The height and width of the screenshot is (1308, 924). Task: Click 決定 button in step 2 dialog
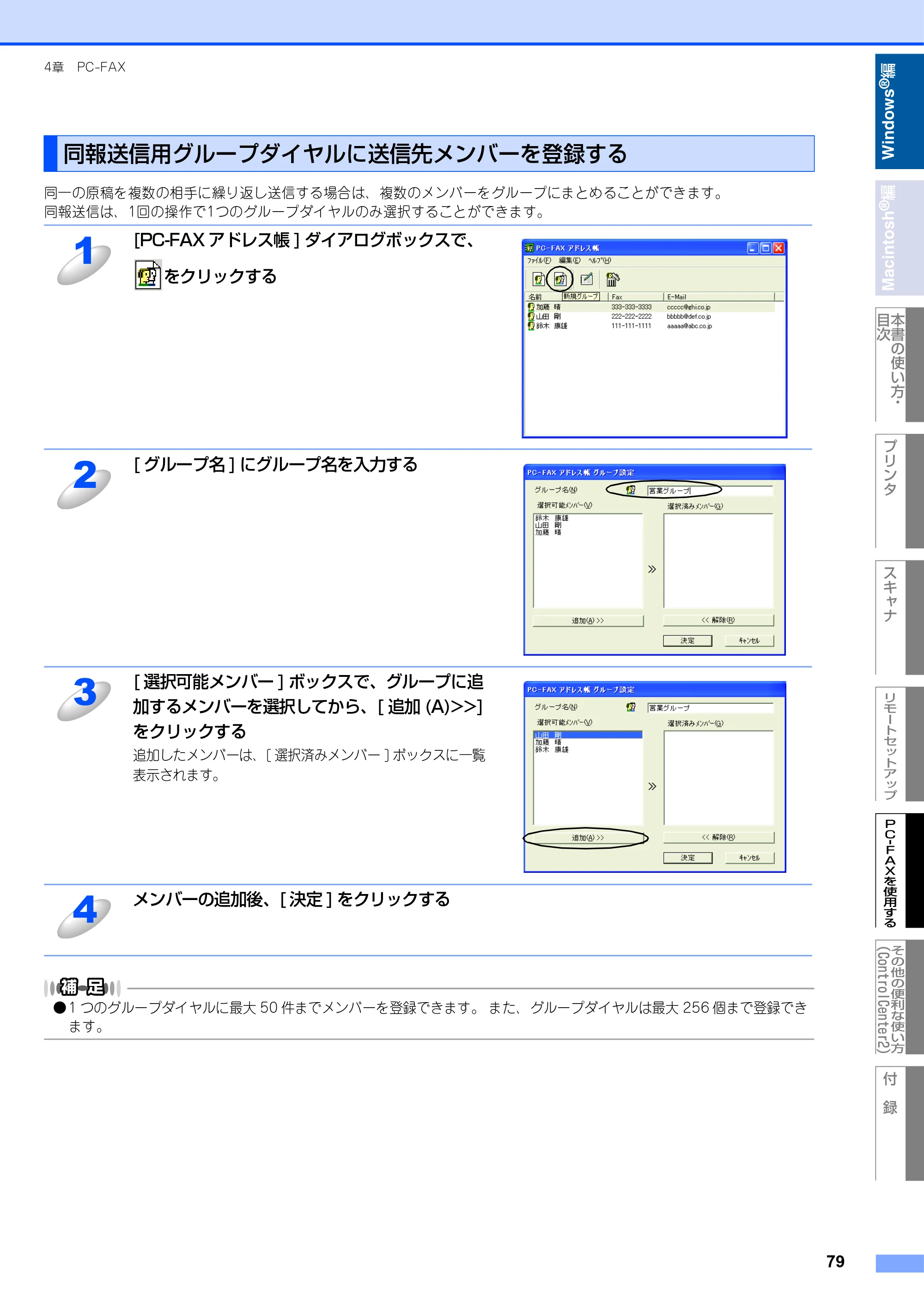(x=687, y=640)
